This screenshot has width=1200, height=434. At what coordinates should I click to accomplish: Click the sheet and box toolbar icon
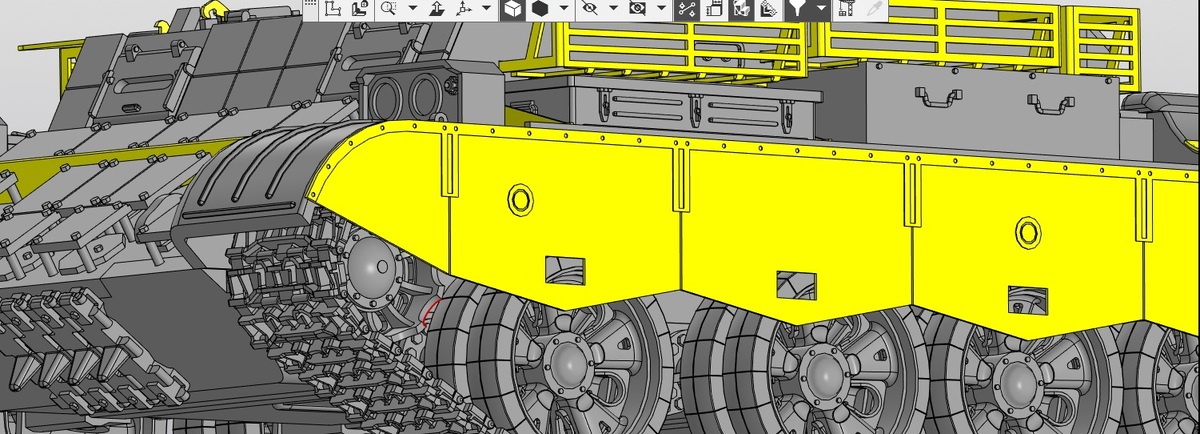click(714, 9)
